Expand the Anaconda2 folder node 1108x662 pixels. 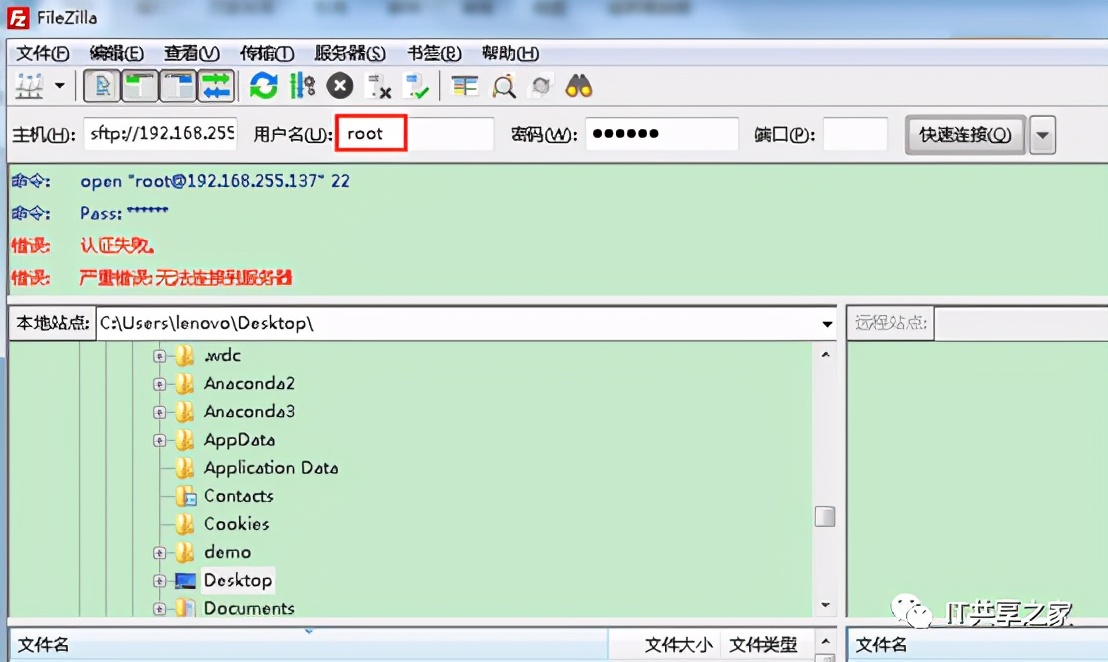(x=159, y=384)
